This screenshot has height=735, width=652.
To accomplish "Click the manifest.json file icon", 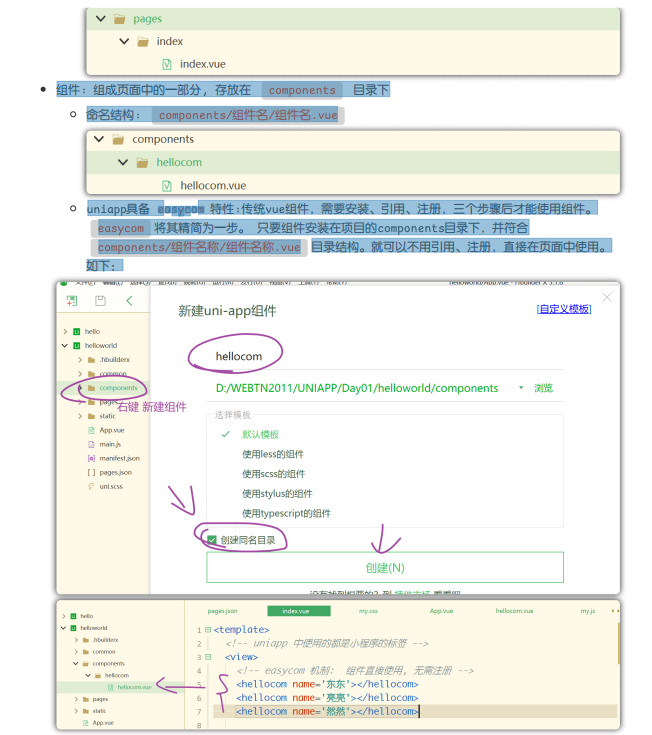I will coord(91,458).
